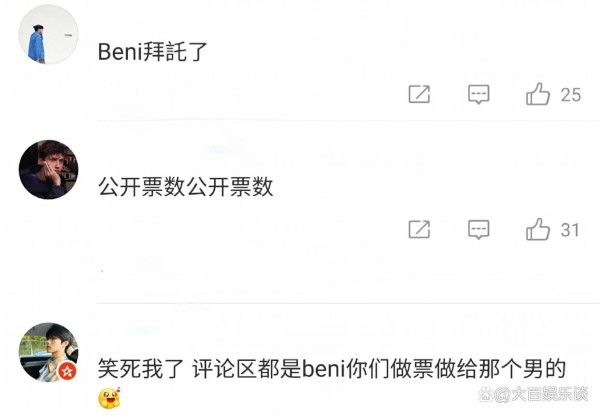The height and width of the screenshot is (415, 600).
Task: Open avatar beside "公开票数公开票数" comment
Action: click(x=48, y=169)
